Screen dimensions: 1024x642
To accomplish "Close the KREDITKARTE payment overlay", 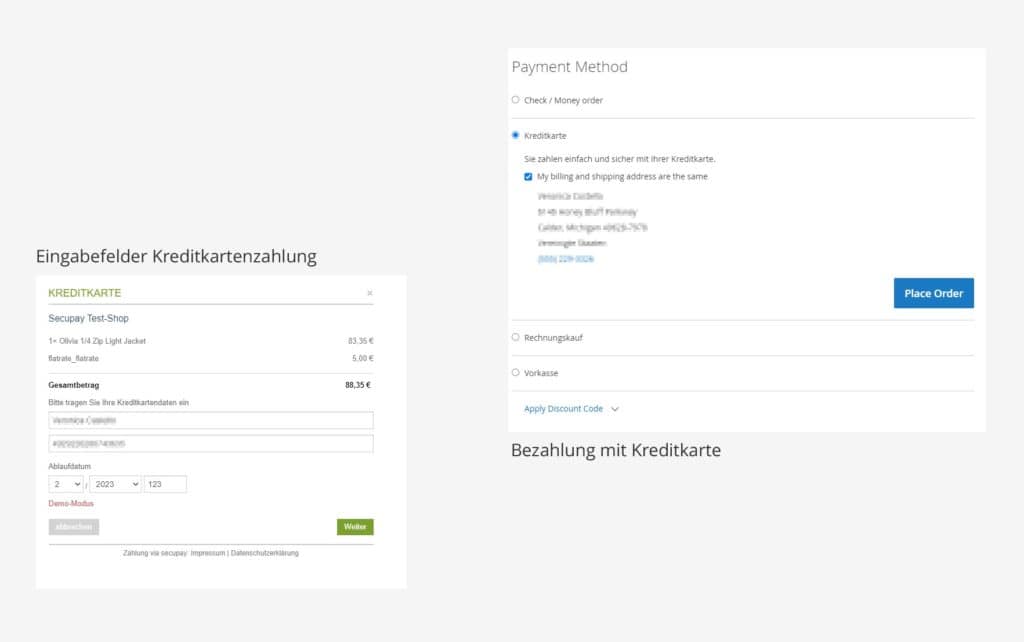I will pos(371,292).
